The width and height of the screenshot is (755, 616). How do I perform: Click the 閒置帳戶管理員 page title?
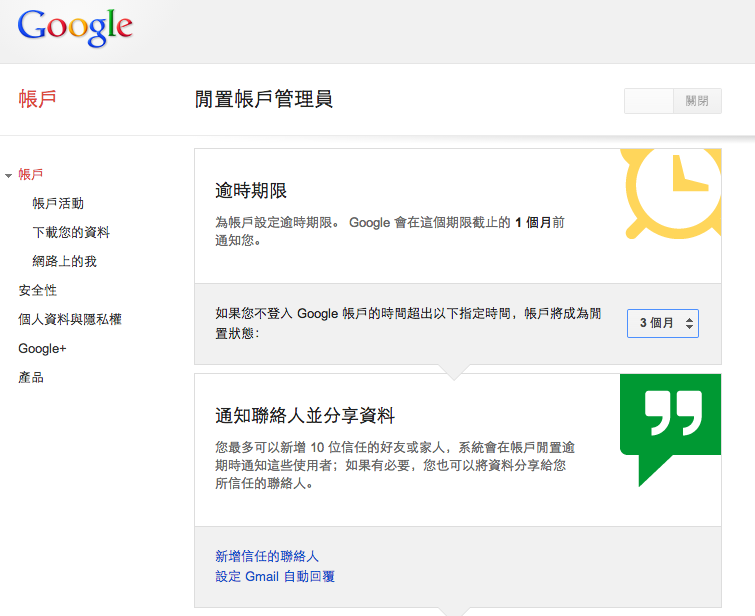point(264,99)
